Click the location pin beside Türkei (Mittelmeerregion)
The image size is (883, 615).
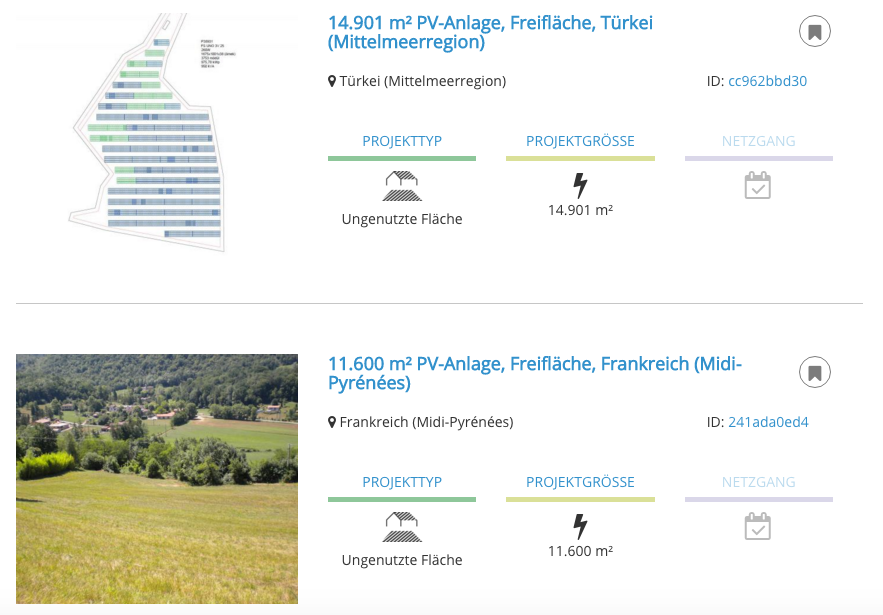click(x=333, y=81)
